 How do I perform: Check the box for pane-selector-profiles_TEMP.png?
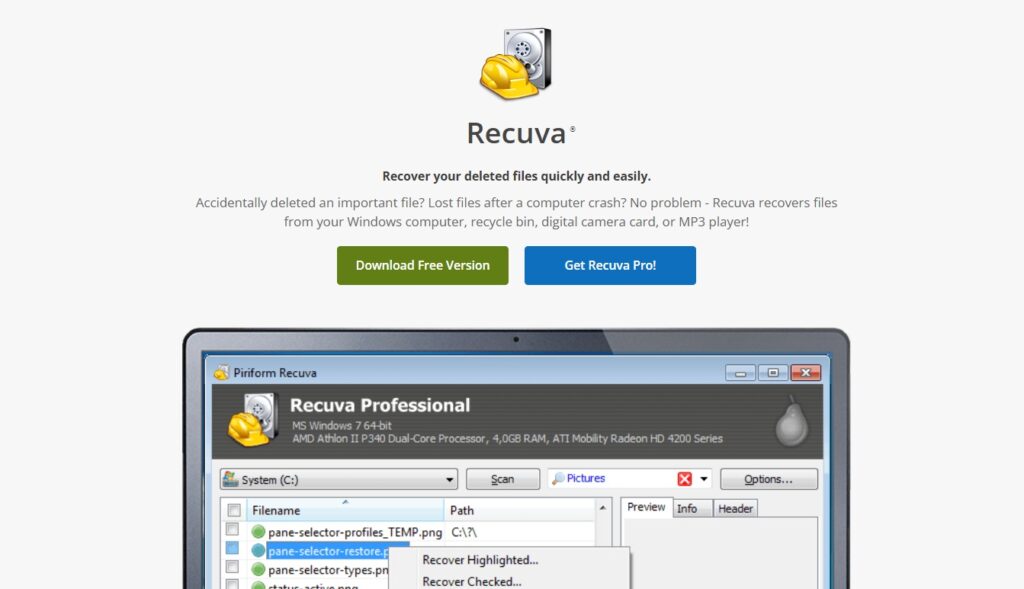point(233,530)
